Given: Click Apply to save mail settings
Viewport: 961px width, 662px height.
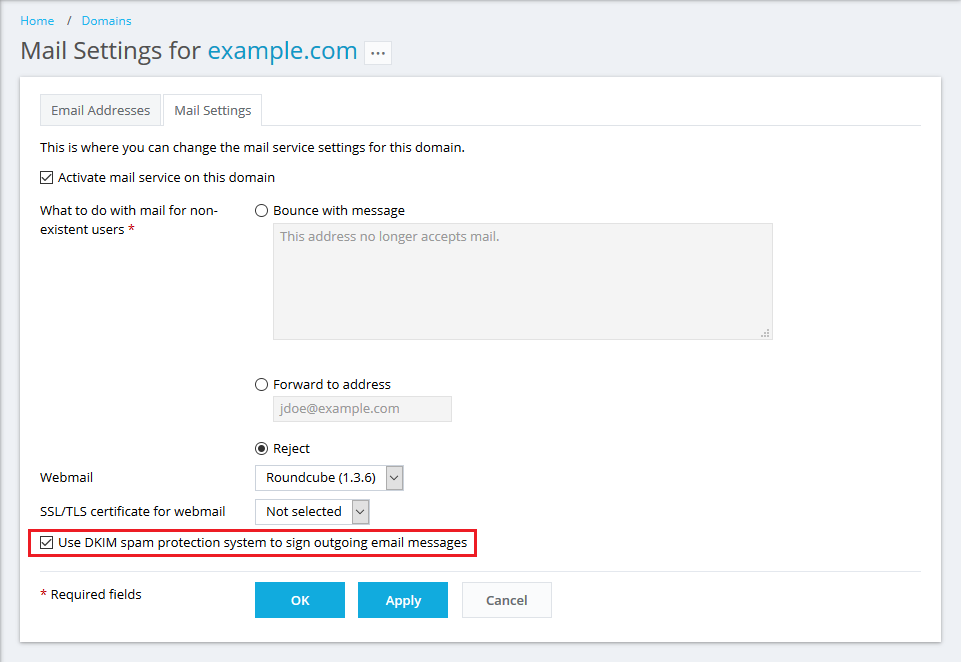Looking at the screenshot, I should [x=403, y=600].
